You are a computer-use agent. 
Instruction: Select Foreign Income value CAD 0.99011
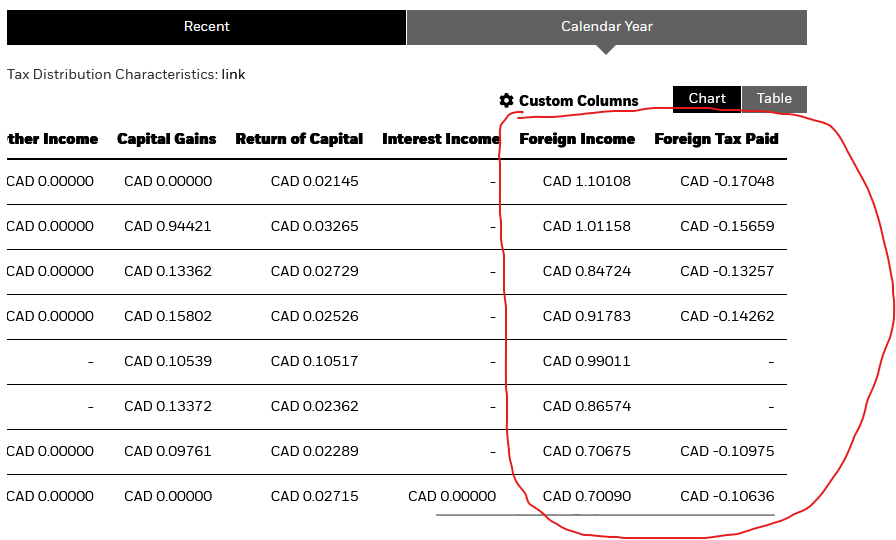[x=587, y=362]
